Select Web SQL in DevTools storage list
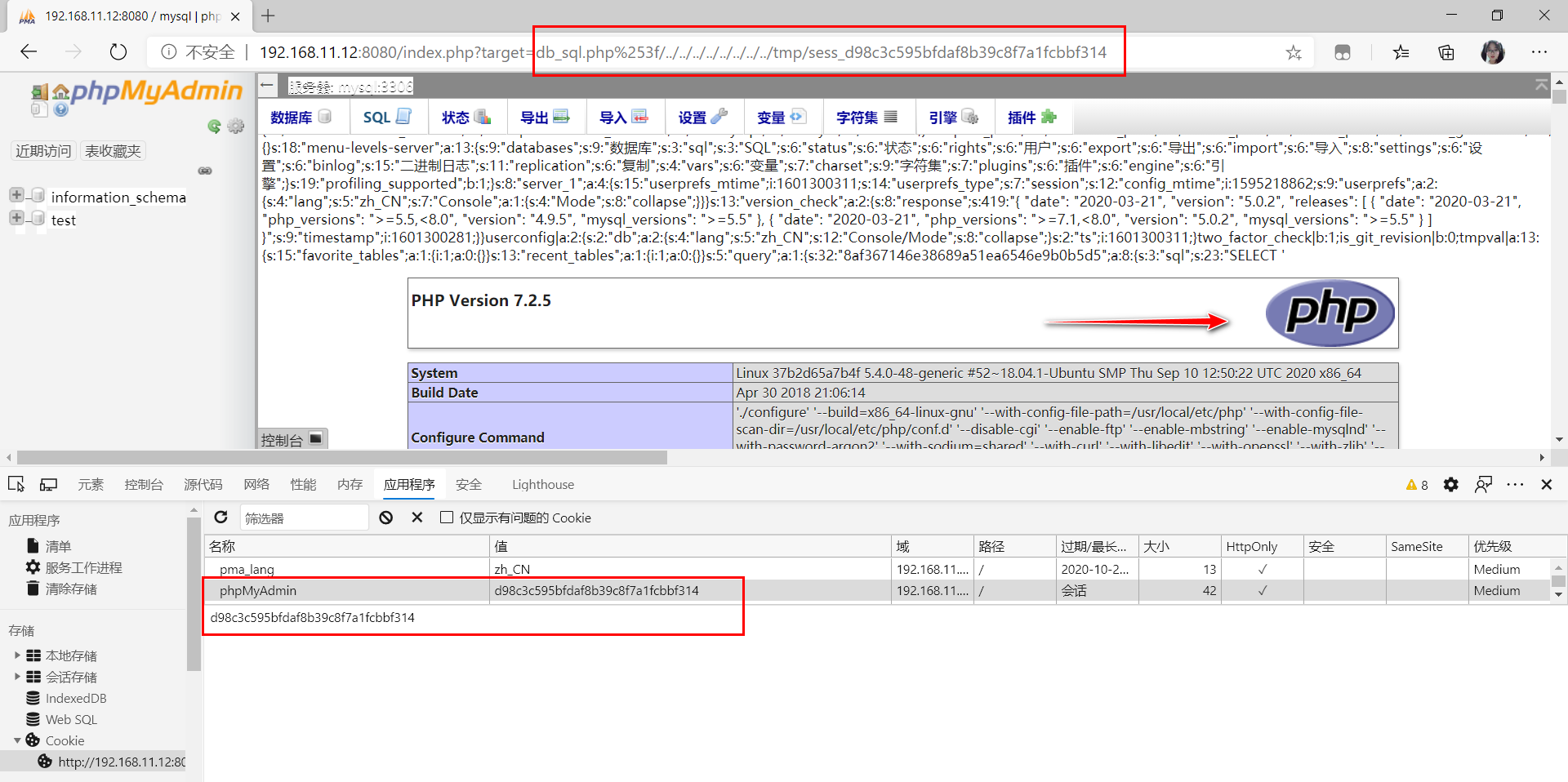1568x782 pixels. tap(71, 719)
